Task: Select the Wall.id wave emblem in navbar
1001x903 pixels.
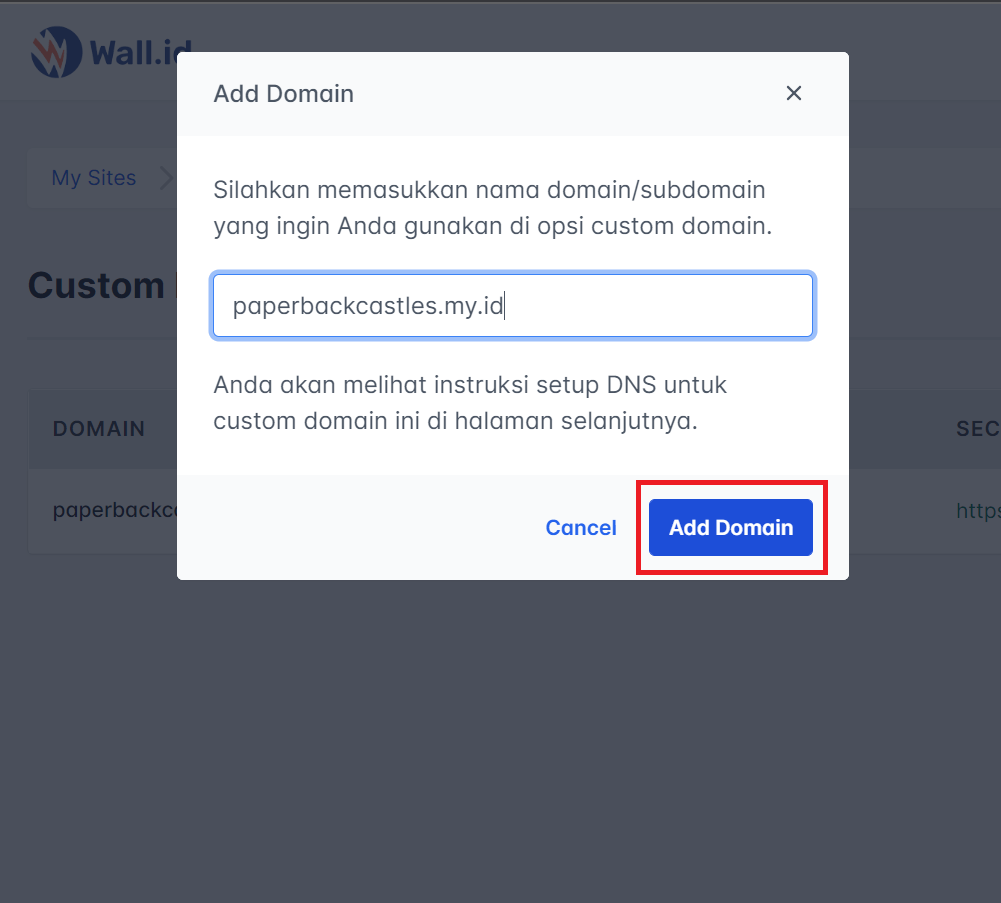Action: 54,52
